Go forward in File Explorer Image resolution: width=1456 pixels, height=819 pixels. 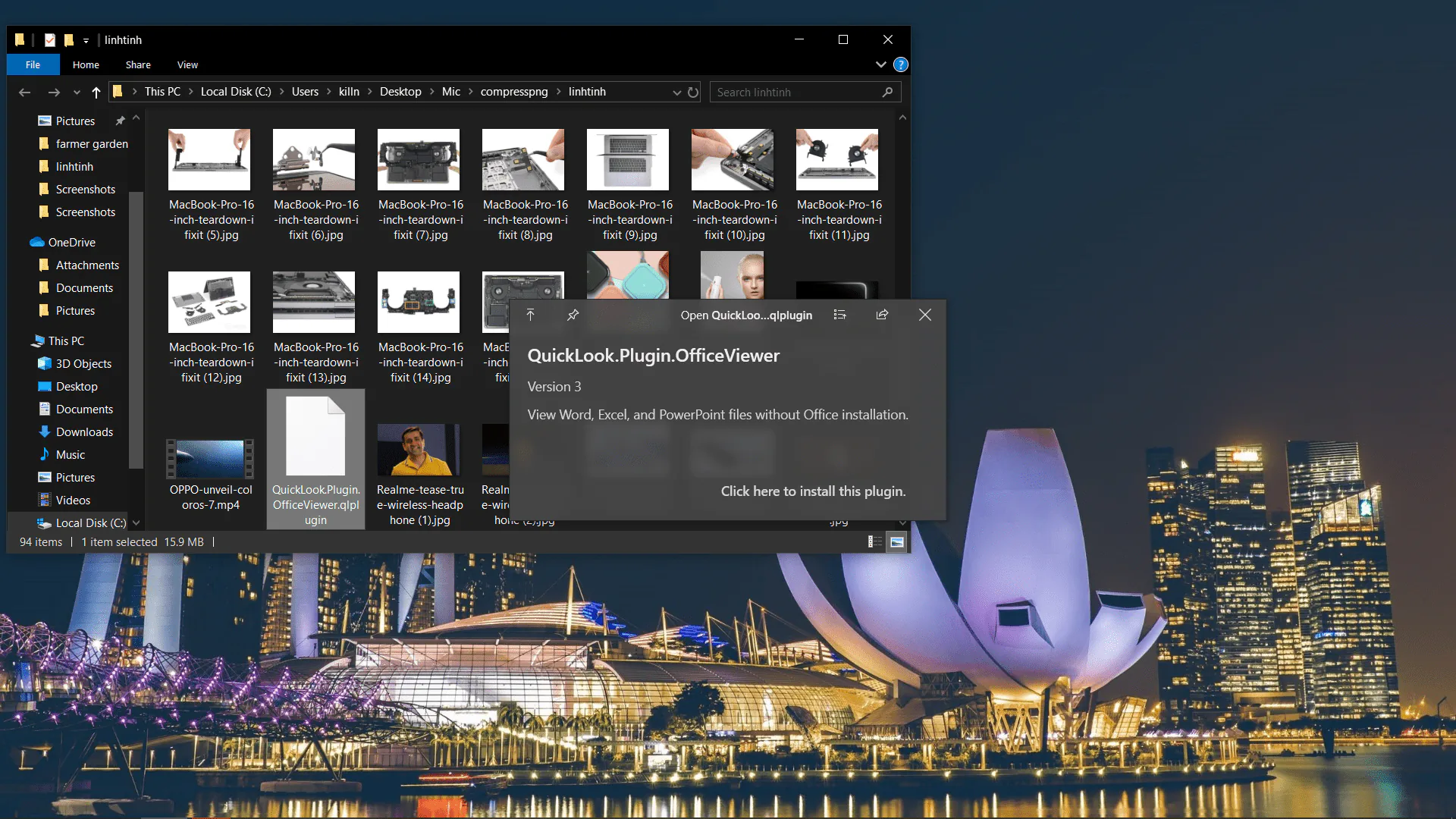tap(54, 92)
